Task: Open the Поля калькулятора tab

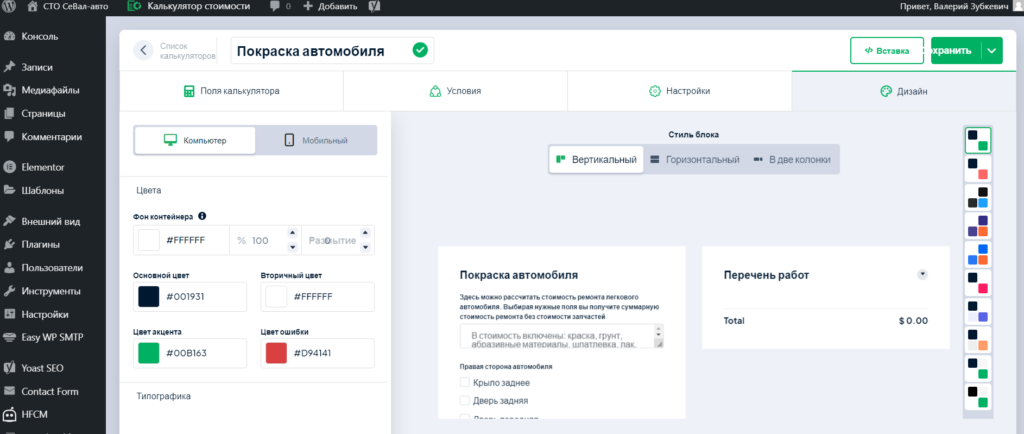Action: pos(232,91)
